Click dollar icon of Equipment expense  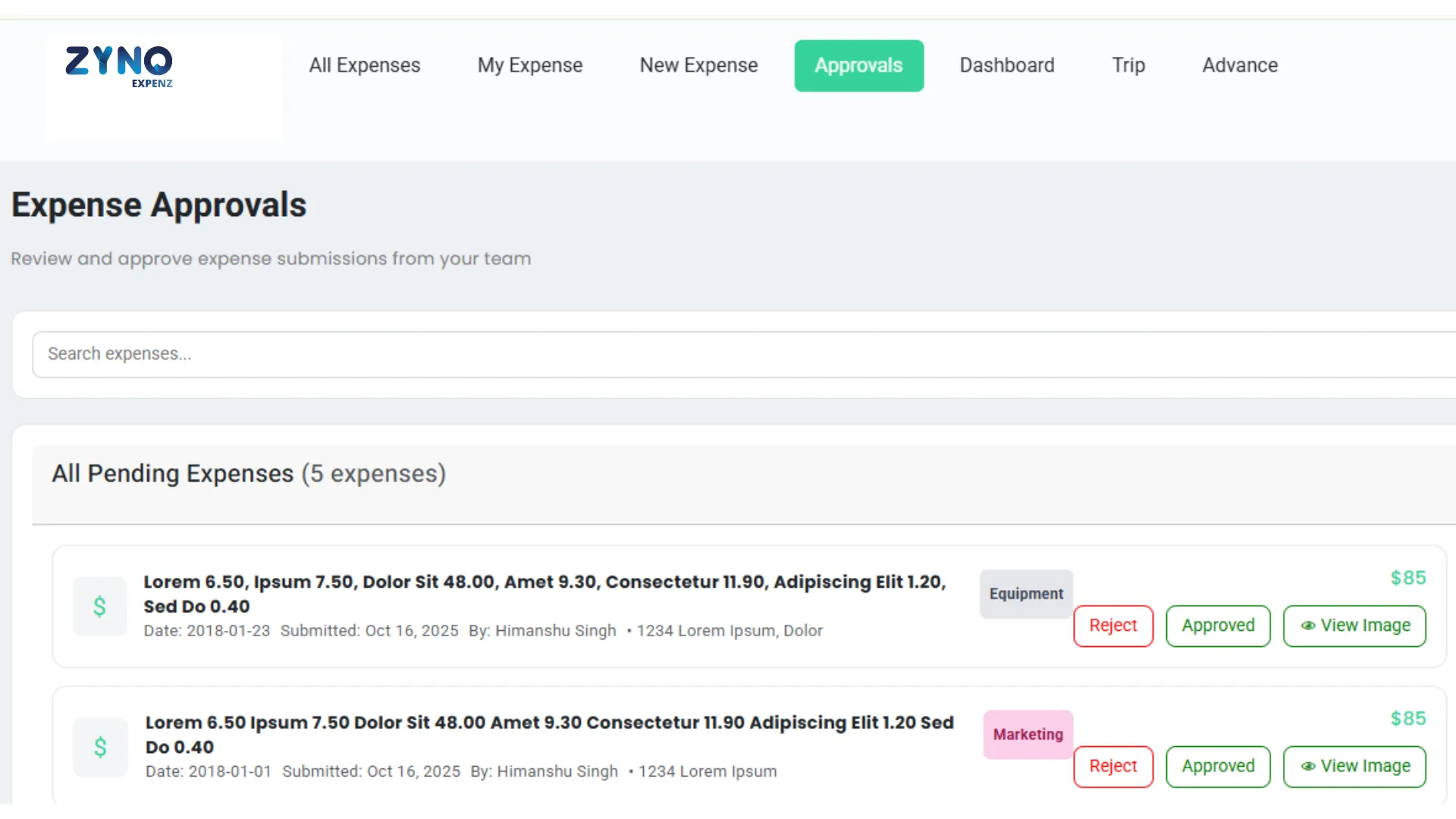[99, 607]
